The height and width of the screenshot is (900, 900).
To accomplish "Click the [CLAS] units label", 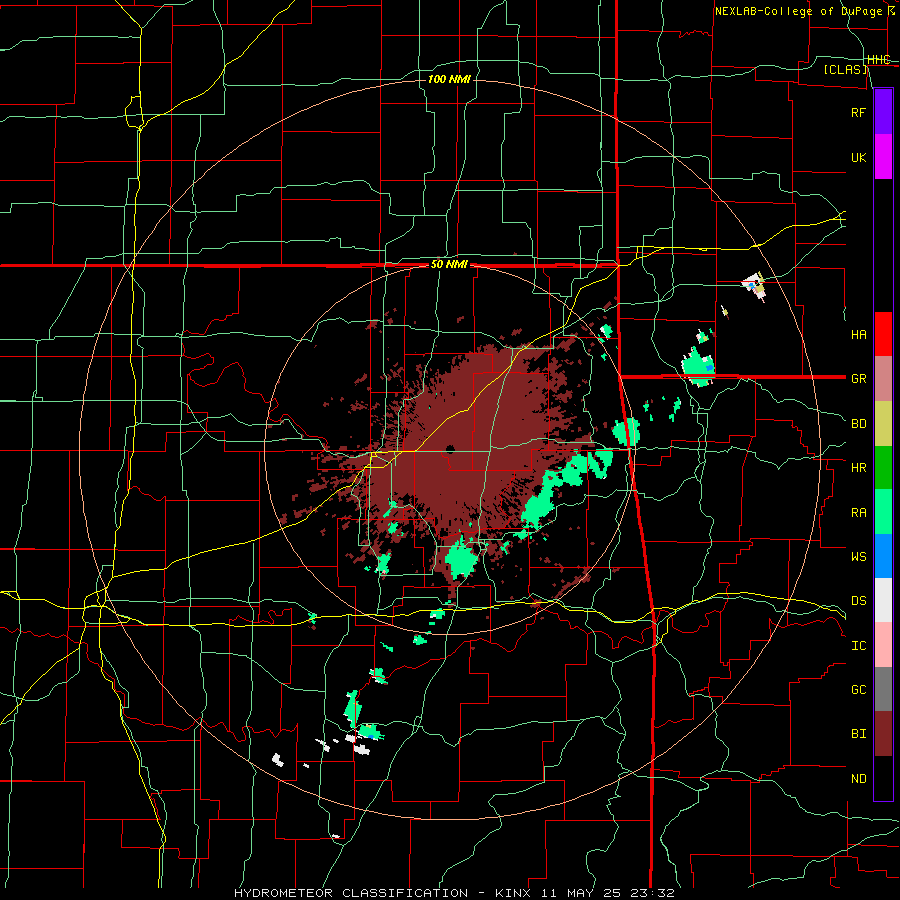I will [x=845, y=70].
